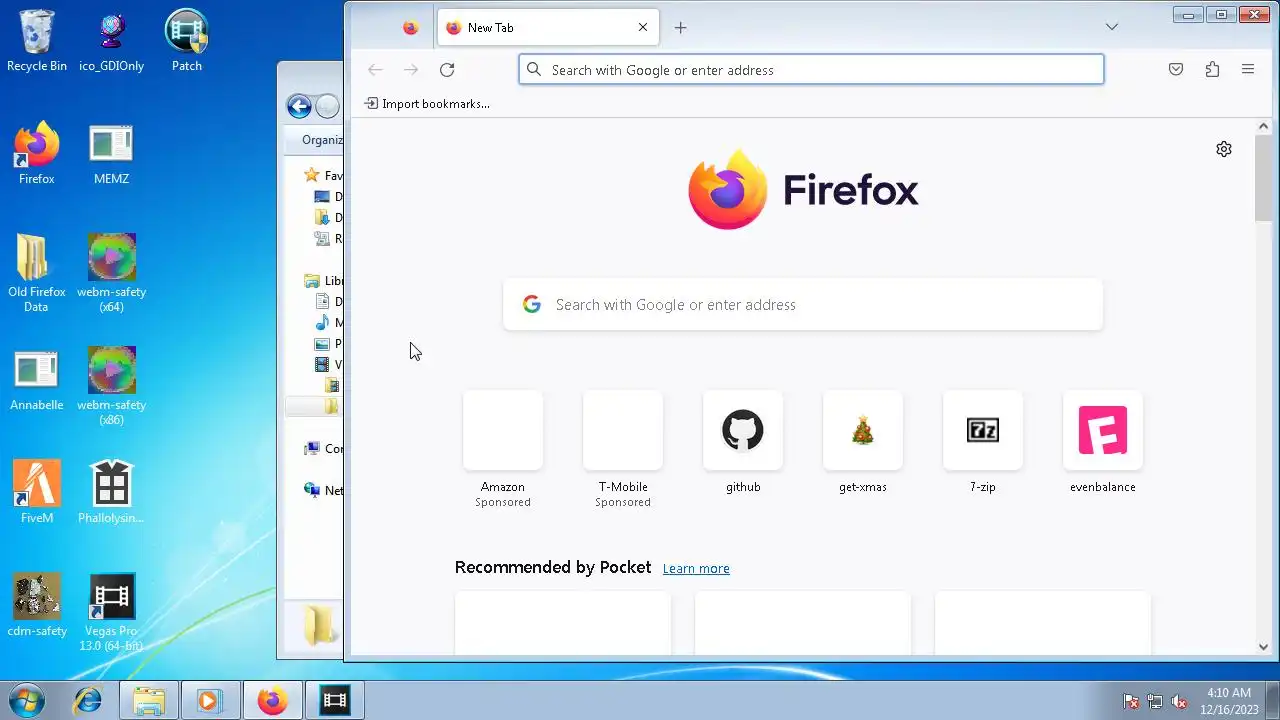Select the FiveM desktop shortcut
The height and width of the screenshot is (720, 1280).
point(37,493)
